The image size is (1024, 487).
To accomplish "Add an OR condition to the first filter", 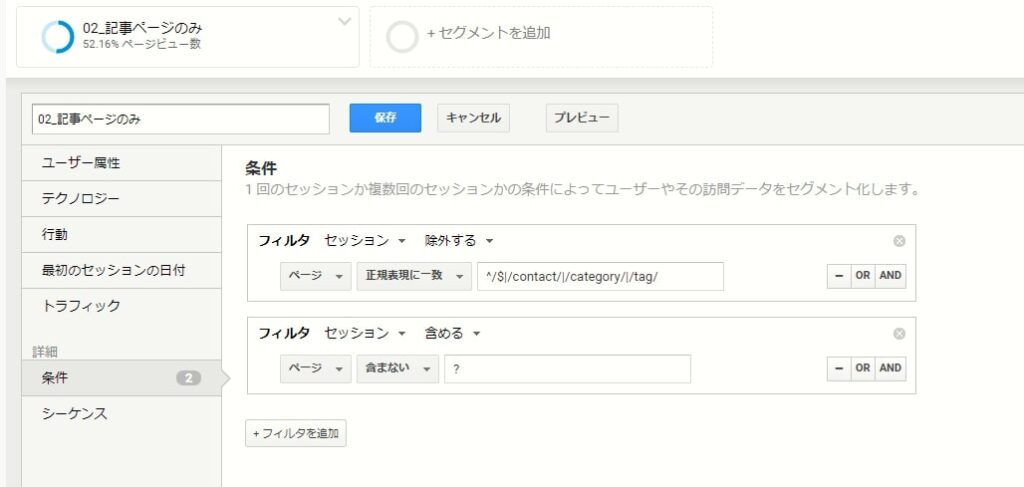I will tap(863, 275).
